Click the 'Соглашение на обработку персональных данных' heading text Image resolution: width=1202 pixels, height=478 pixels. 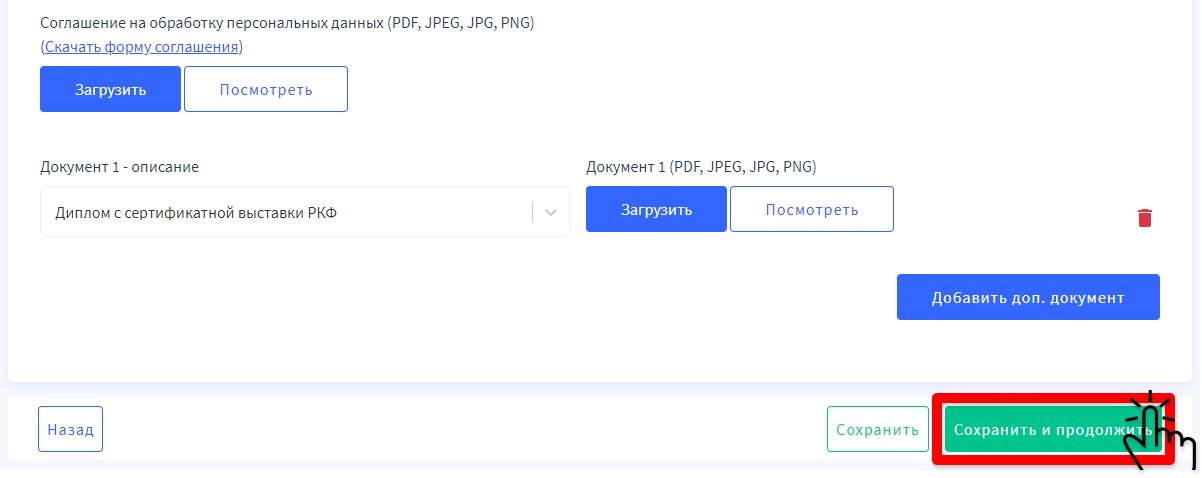pos(212,23)
